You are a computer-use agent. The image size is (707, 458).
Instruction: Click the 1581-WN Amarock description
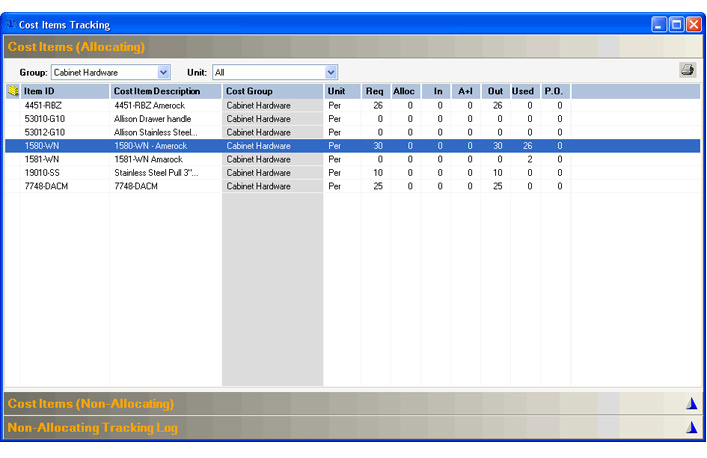tap(148, 160)
